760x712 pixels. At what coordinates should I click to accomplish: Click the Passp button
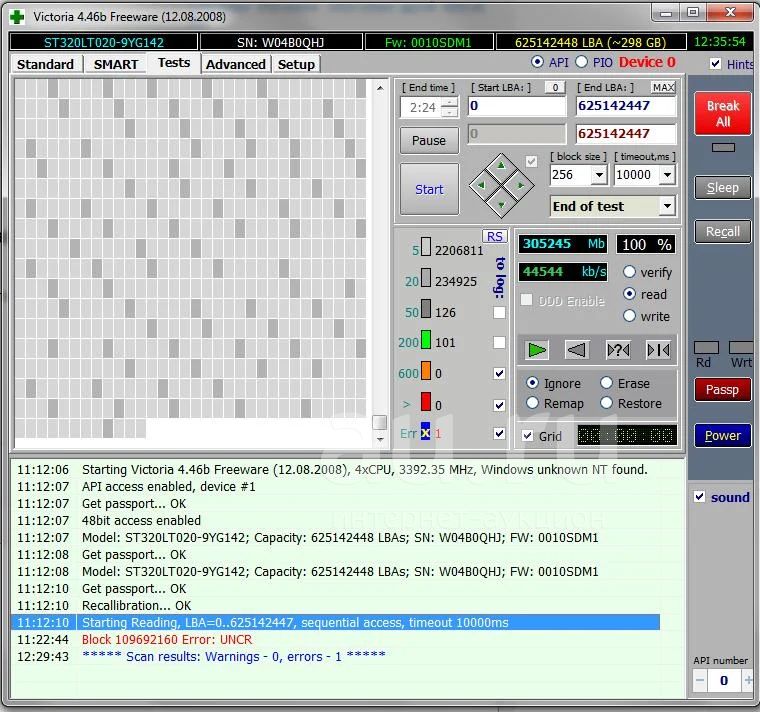click(x=723, y=390)
